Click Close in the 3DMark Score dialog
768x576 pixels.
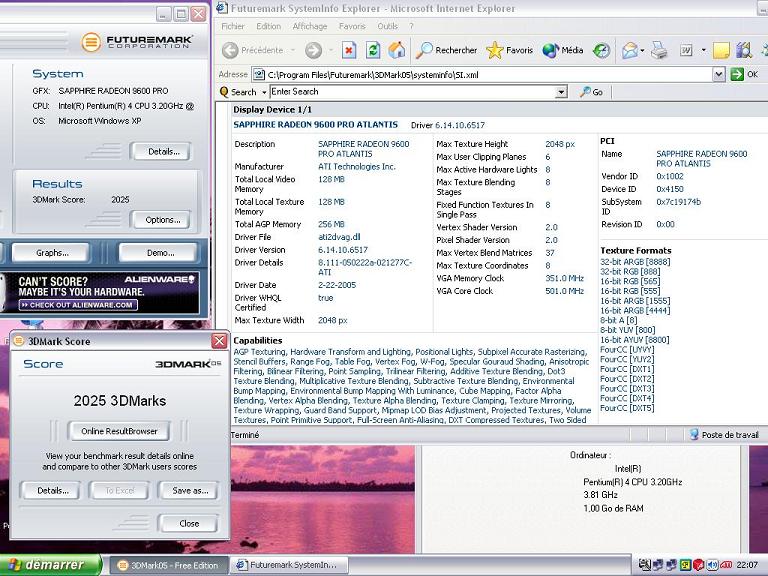[188, 523]
